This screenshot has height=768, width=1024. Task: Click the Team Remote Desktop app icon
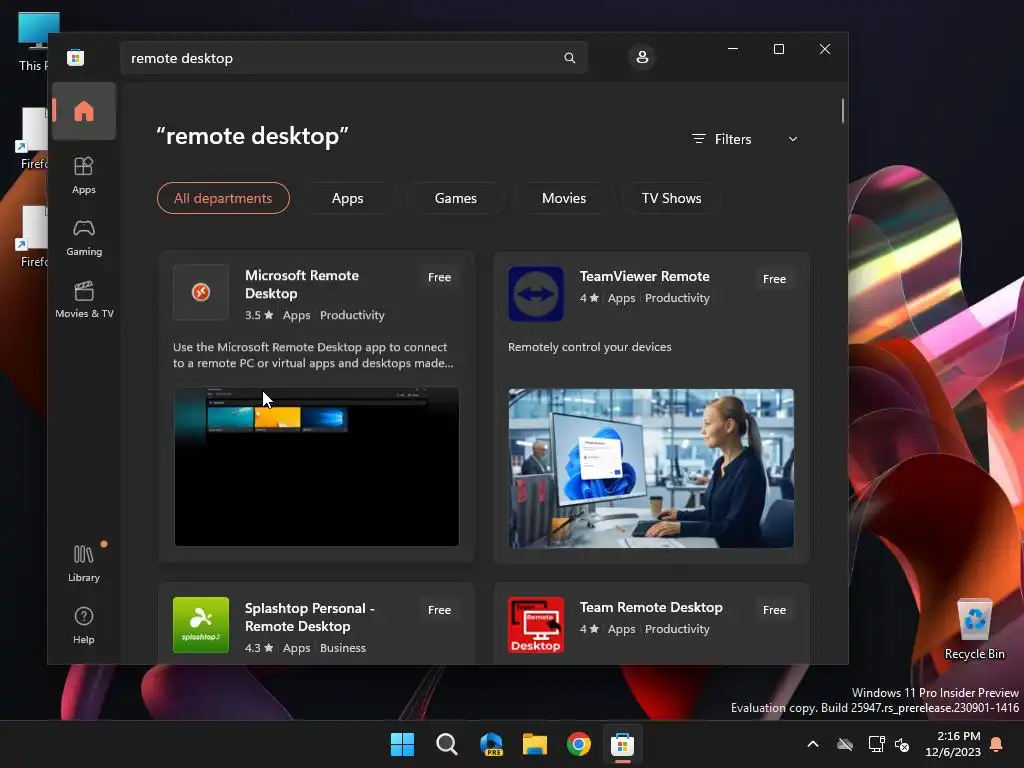[x=536, y=625]
